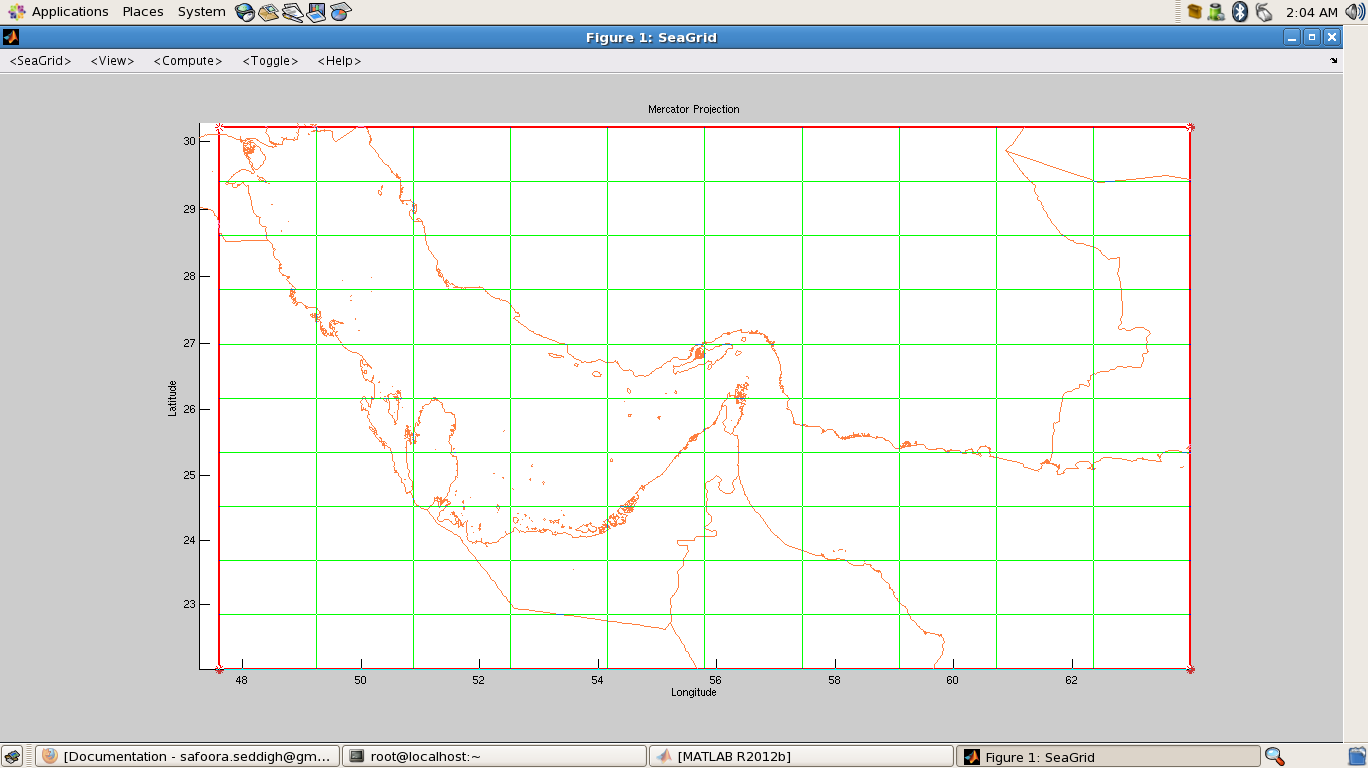Click the show desktop icon in taskbar
Image resolution: width=1368 pixels, height=768 pixels.
point(12,757)
